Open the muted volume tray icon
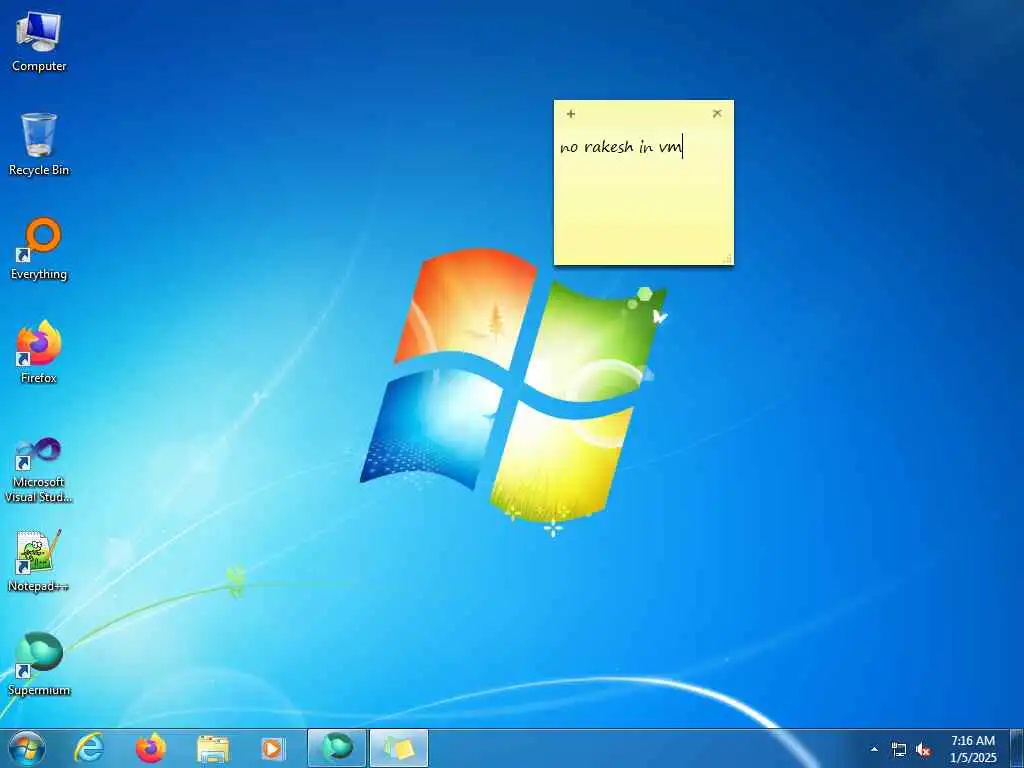Image resolution: width=1024 pixels, height=768 pixels. (923, 750)
